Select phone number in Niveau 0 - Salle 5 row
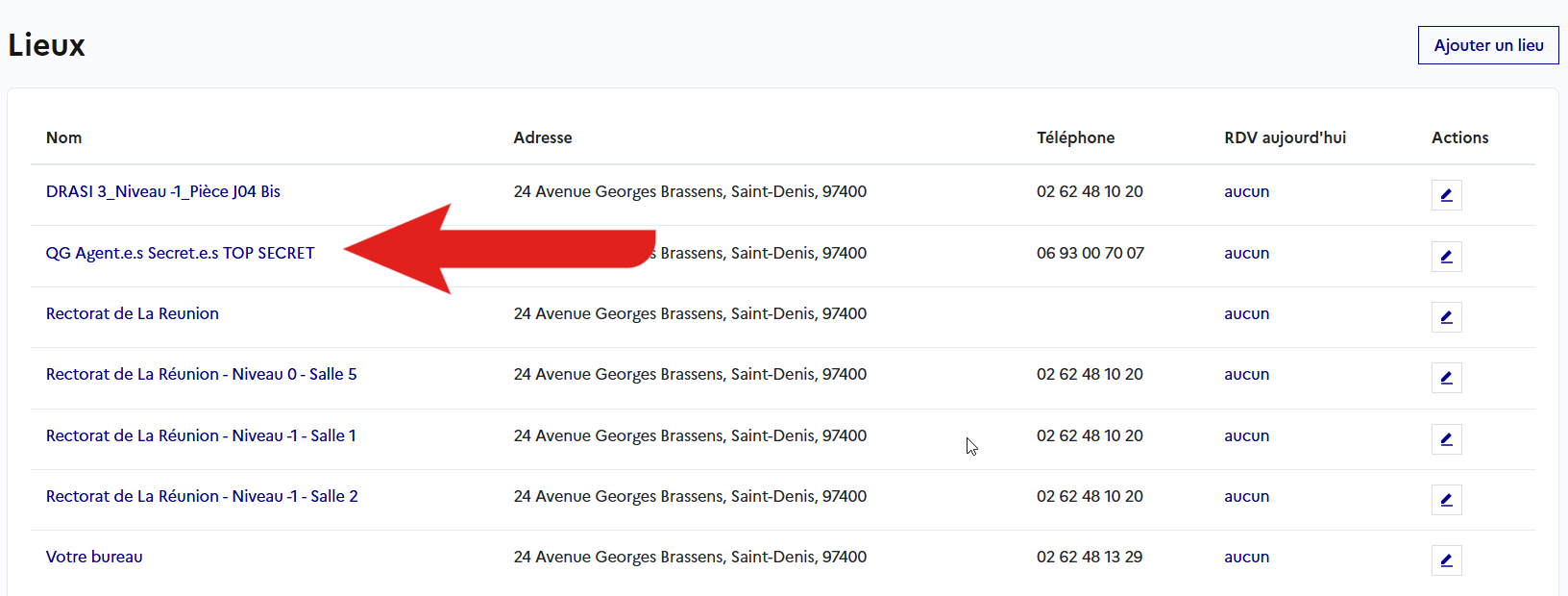 (1090, 374)
